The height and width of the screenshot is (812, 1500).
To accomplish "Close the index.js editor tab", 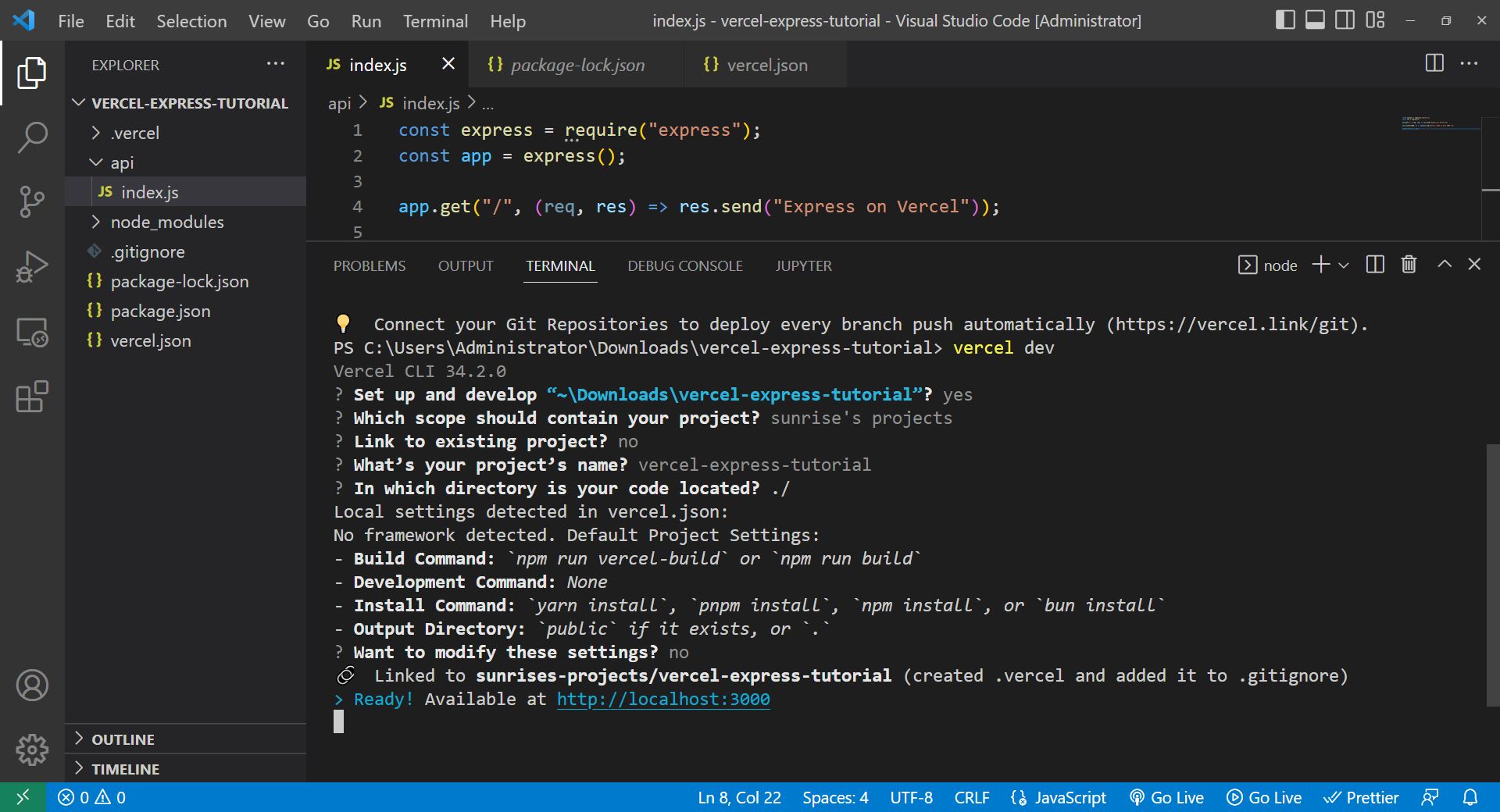I will pos(448,64).
